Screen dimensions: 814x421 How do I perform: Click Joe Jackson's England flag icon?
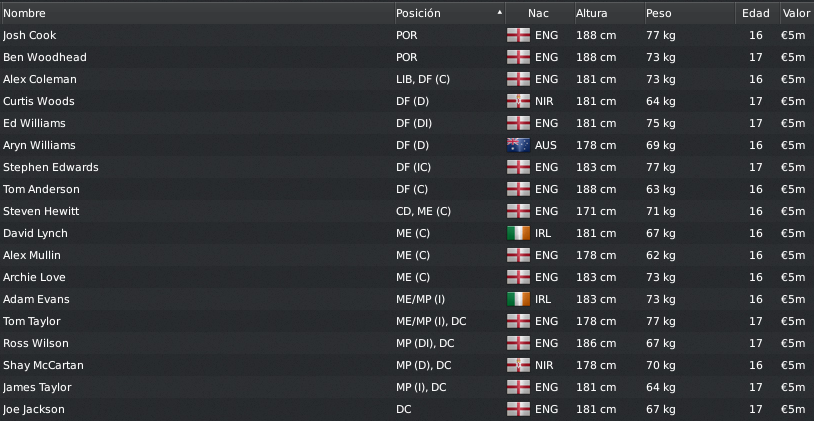(518, 409)
